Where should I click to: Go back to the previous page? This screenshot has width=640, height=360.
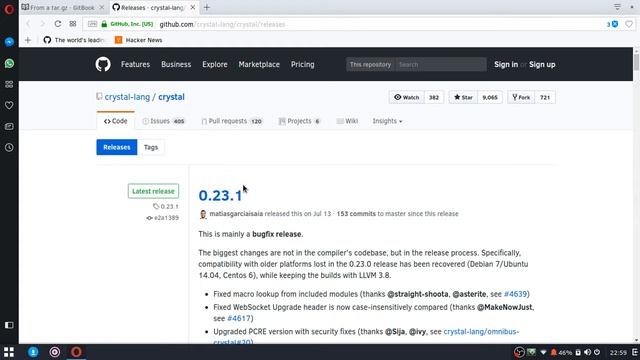28,24
